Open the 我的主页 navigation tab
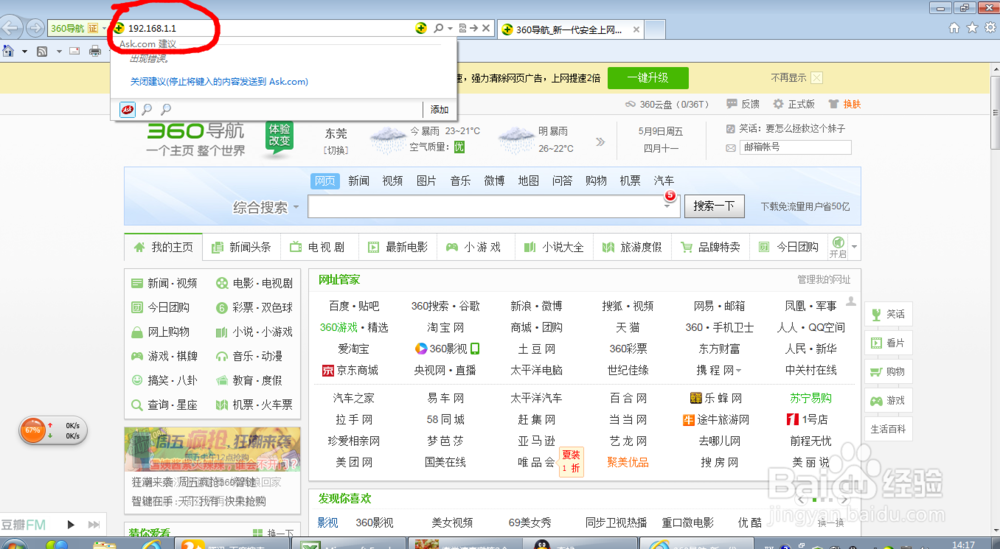The height and width of the screenshot is (549, 1000). point(164,247)
